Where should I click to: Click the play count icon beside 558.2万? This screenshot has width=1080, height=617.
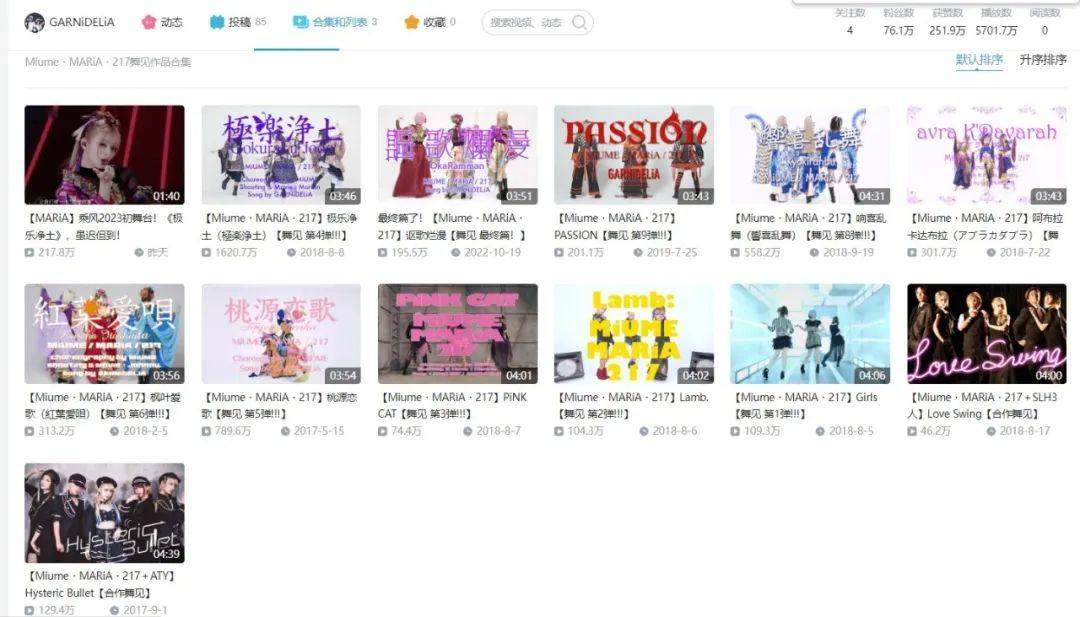pos(735,253)
